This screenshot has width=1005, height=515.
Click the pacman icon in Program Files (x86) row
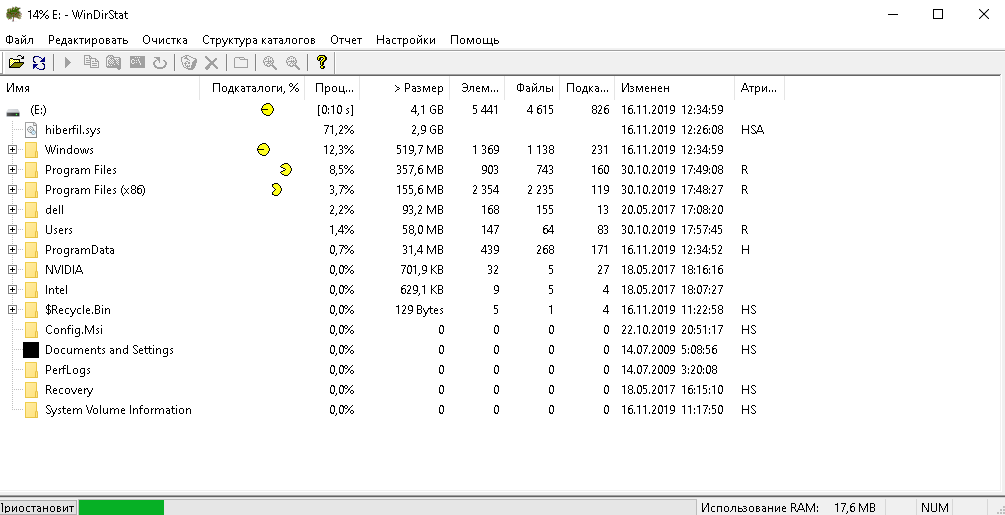[x=276, y=190]
